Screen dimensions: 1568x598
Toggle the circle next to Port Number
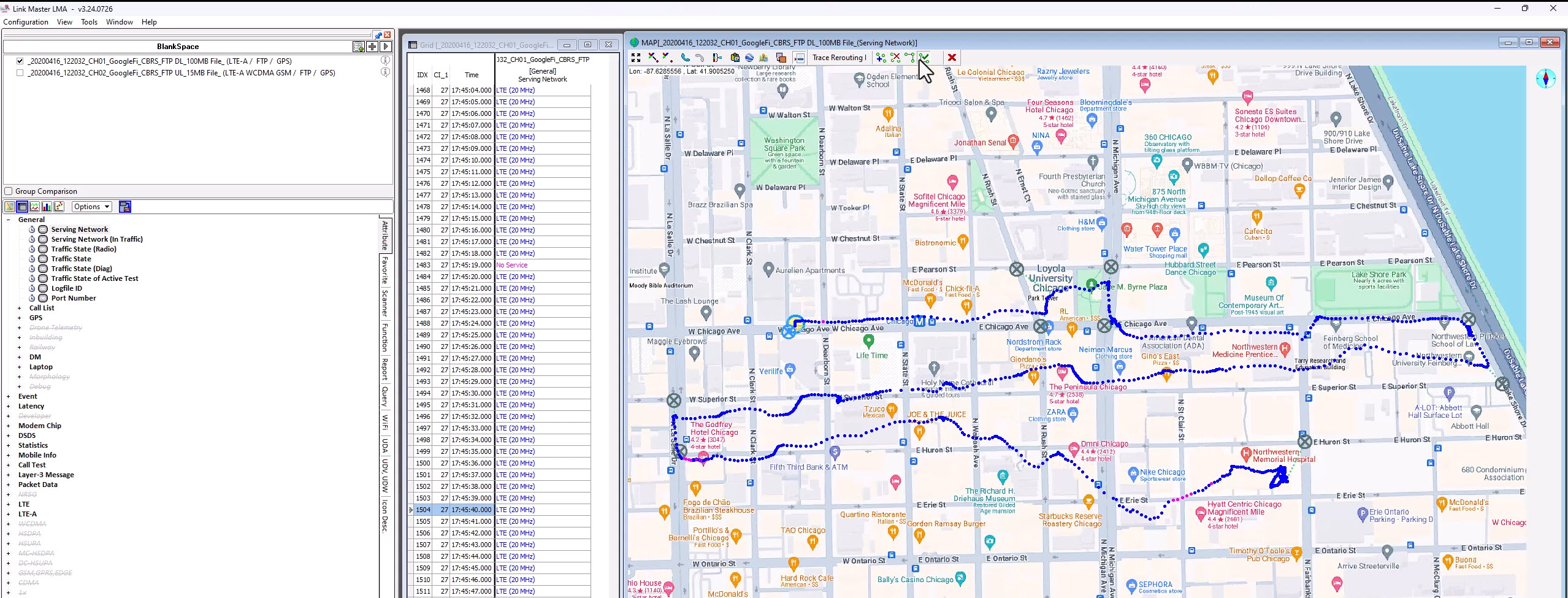pos(43,298)
